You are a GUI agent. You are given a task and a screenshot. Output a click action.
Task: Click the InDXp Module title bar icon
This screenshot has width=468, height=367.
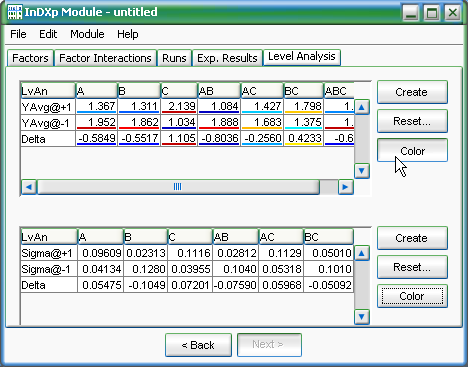(x=14, y=12)
